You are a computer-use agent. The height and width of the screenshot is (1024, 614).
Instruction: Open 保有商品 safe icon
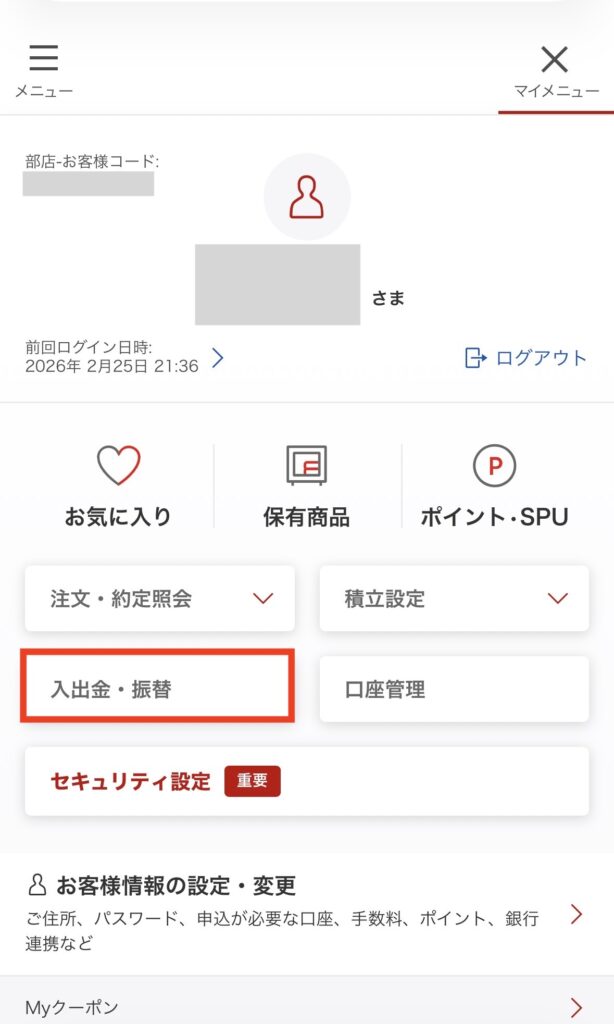point(306,466)
